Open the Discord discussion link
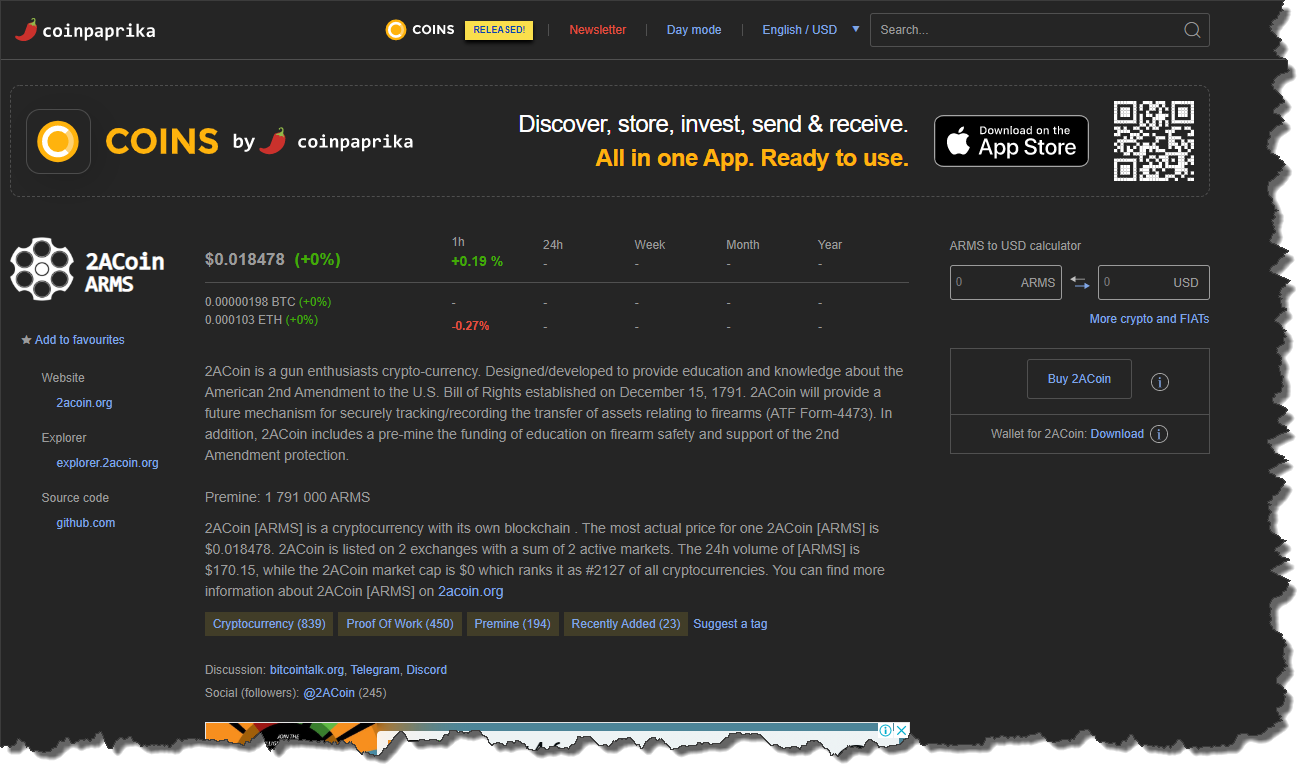Viewport: 1313px width, 776px height. (x=426, y=670)
